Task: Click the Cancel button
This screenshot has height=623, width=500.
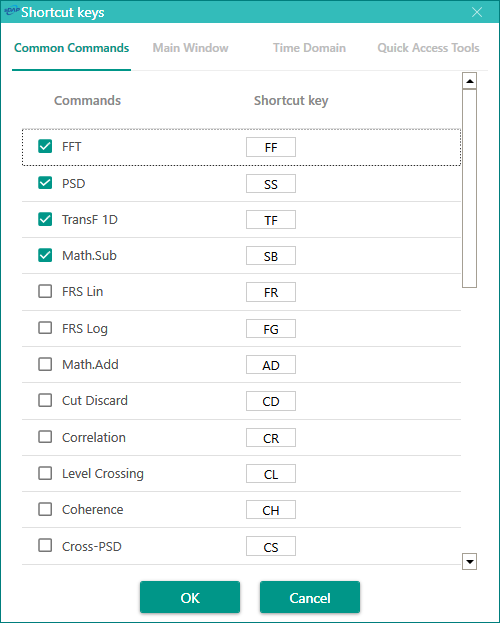Action: (310, 597)
